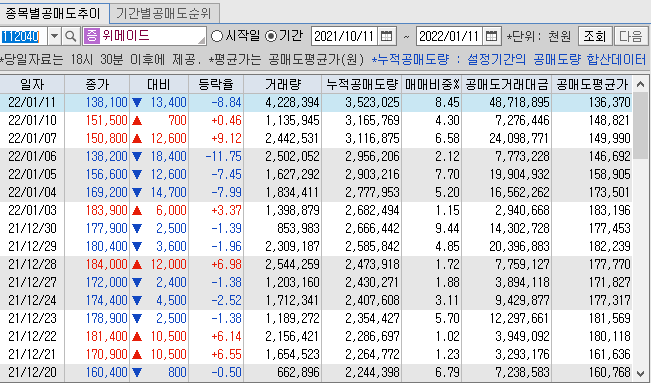Edit the end date 2022/01/11 field
The image size is (651, 383).
tap(449, 37)
